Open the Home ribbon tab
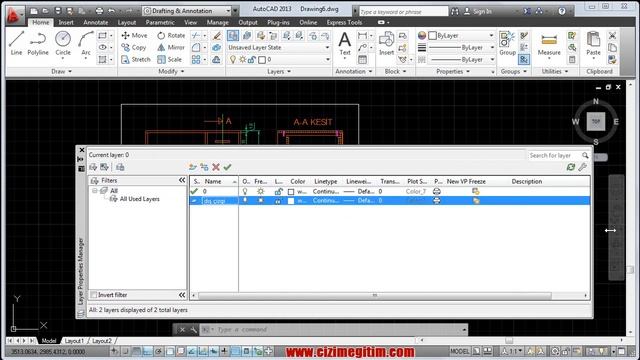640x360 pixels. (x=41, y=22)
